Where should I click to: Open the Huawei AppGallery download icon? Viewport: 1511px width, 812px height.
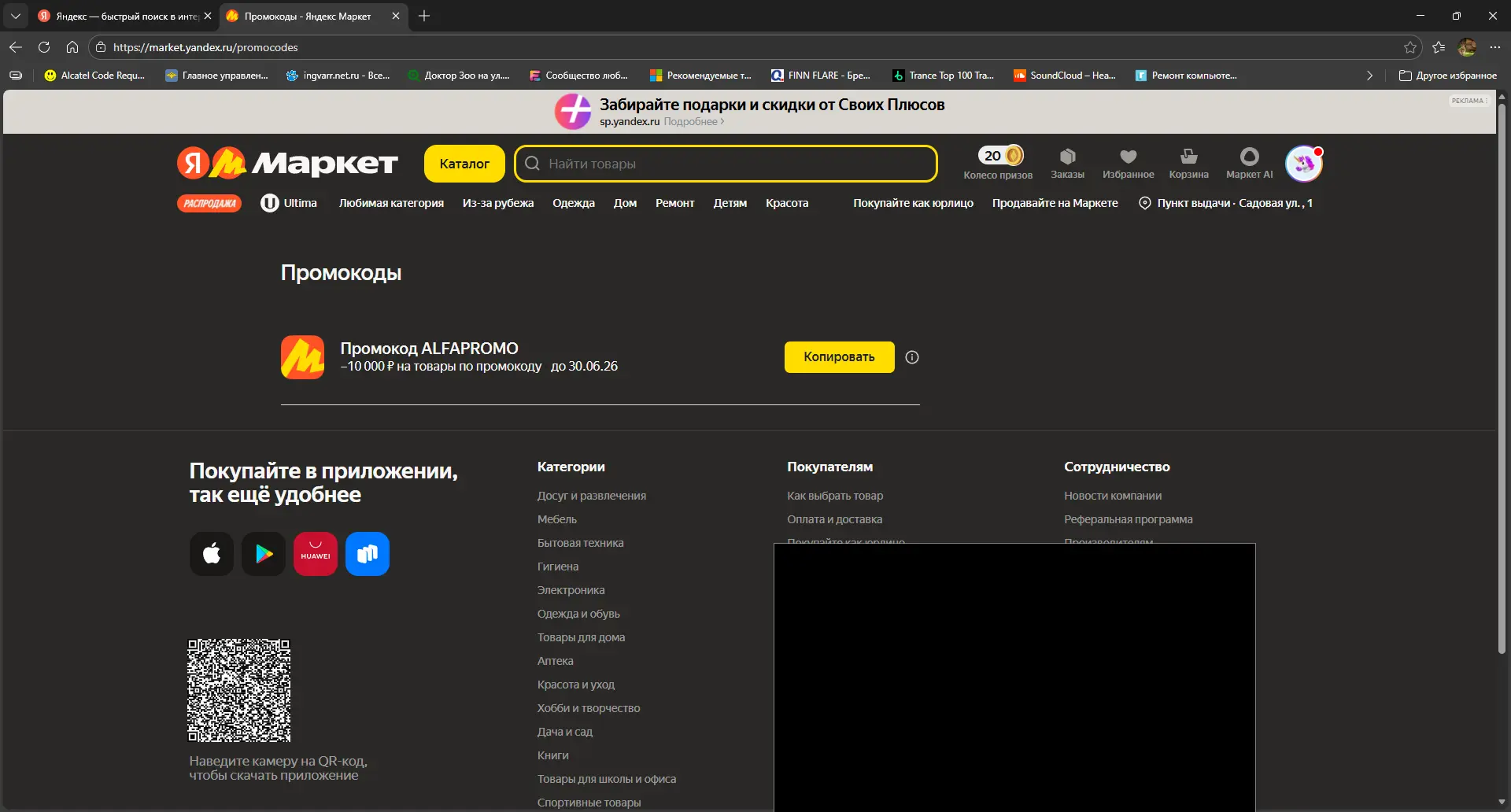(x=316, y=554)
